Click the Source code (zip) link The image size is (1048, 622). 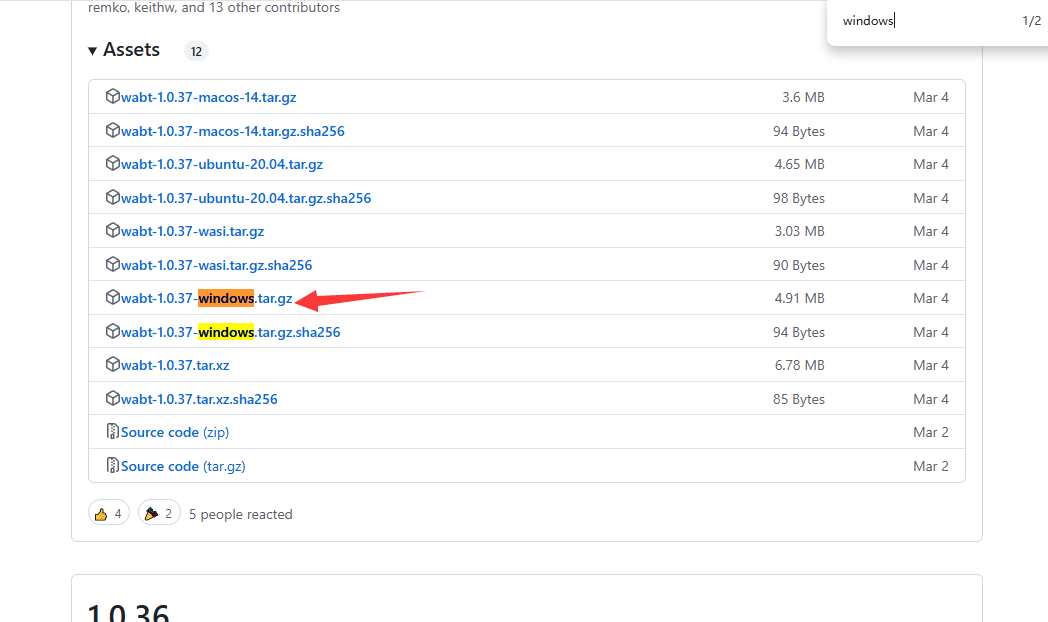tap(174, 432)
